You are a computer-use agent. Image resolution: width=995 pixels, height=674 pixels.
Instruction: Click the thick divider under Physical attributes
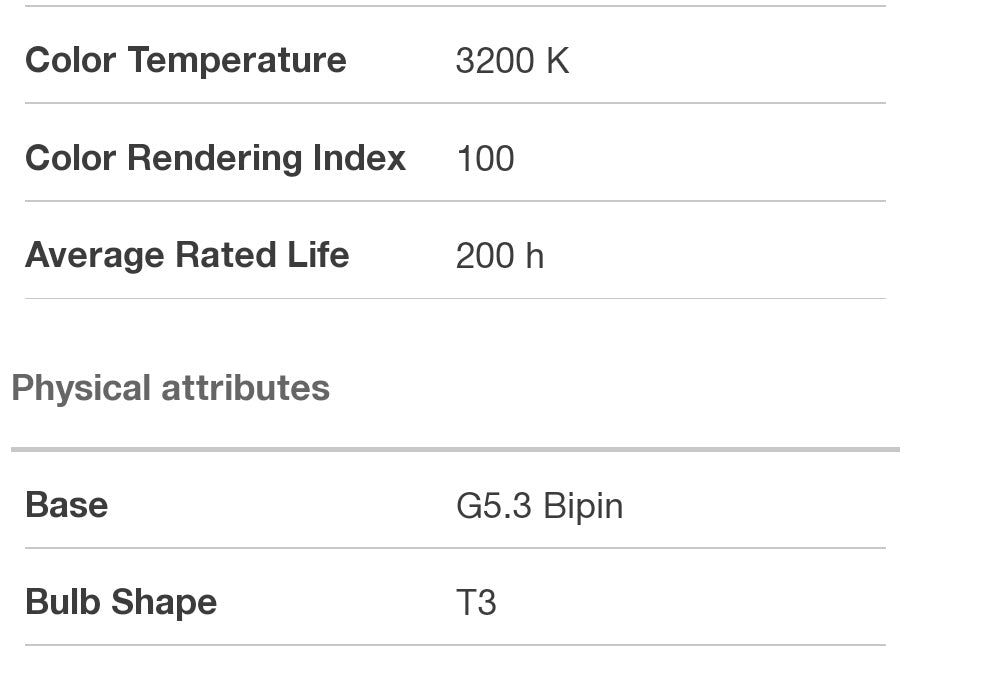point(455,449)
